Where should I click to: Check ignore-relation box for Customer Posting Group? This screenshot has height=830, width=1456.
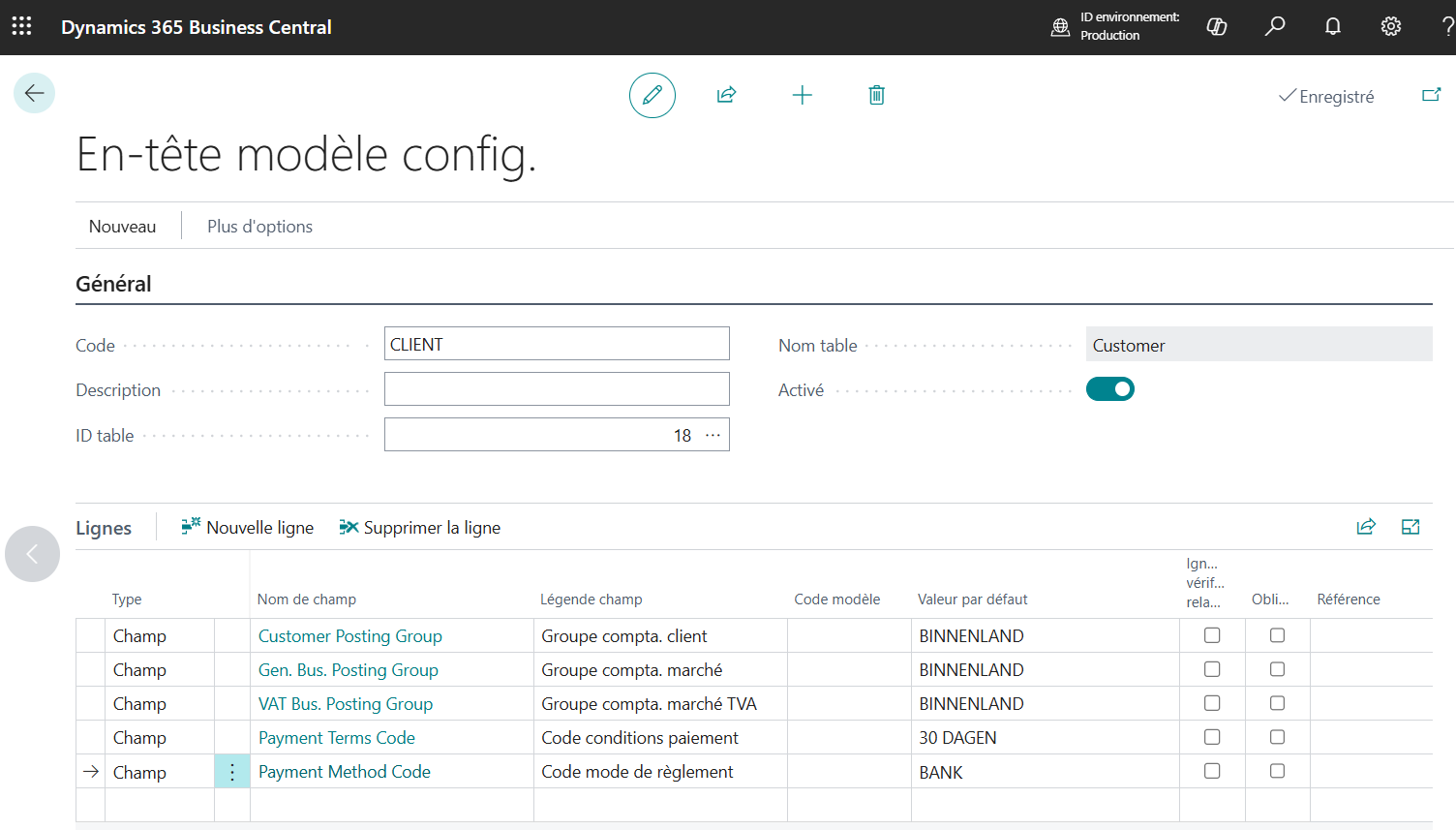pyautogui.click(x=1212, y=635)
